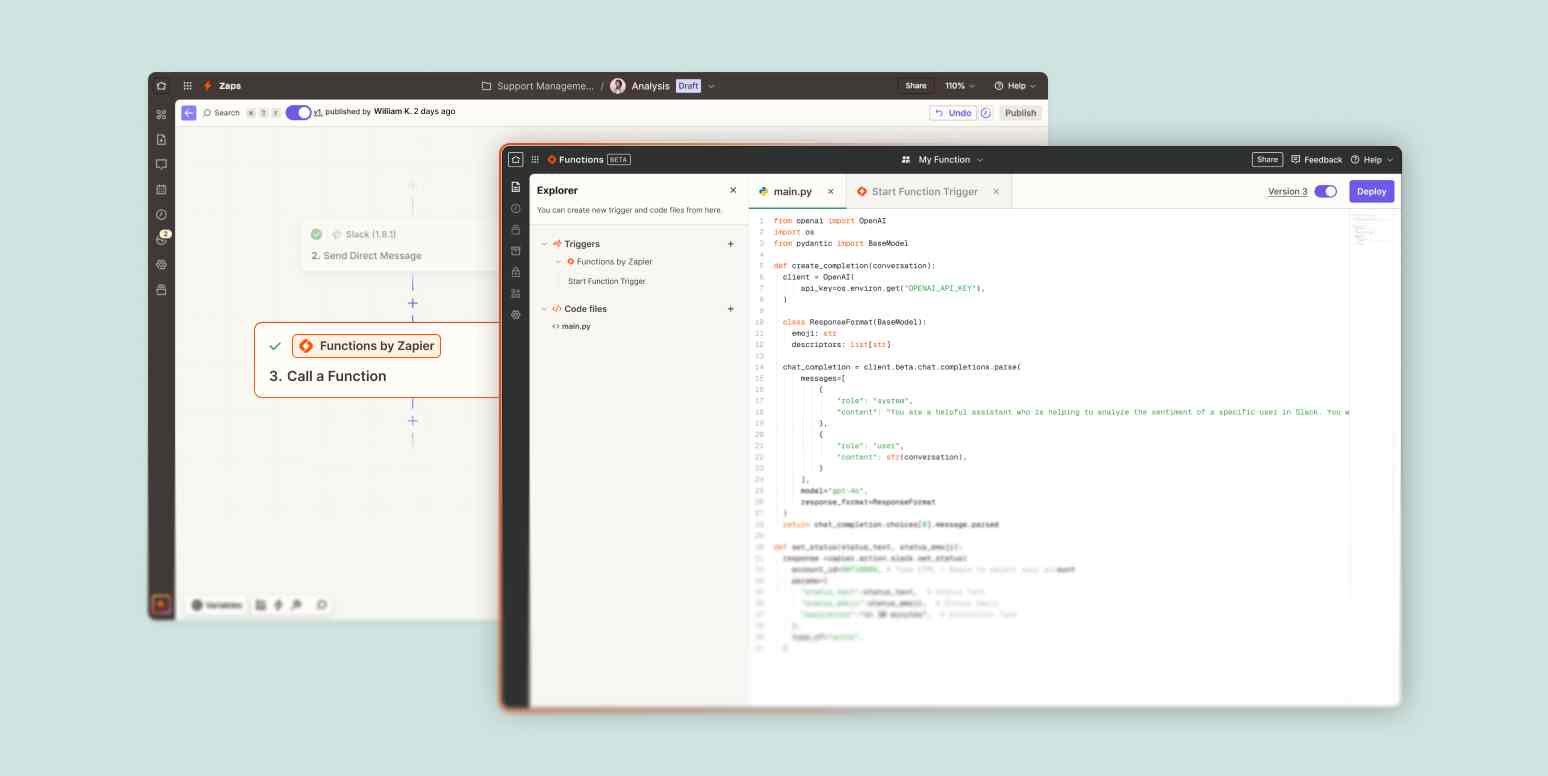
Task: Open Feedback in Functions header
Action: coord(1316,160)
